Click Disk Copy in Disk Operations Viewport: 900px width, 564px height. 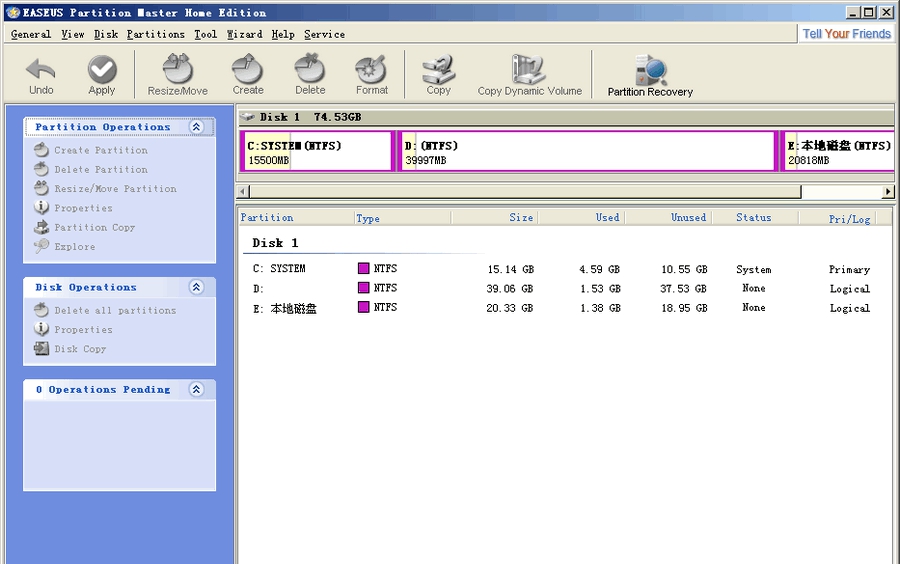point(80,349)
